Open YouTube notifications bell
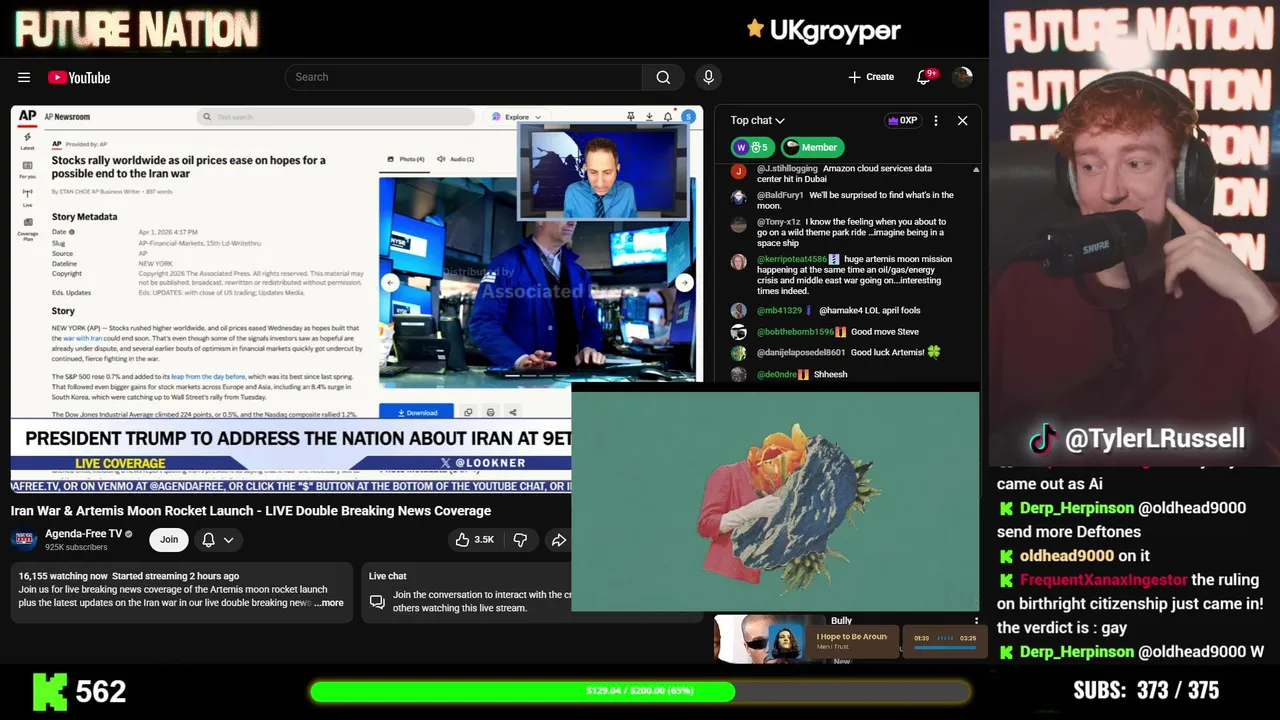This screenshot has width=1280, height=720. (923, 77)
